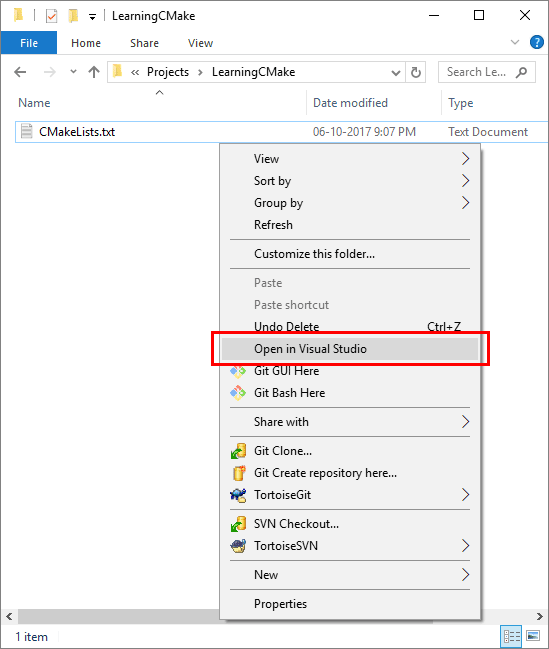Open Explorer help with question mark icon

tap(537, 42)
